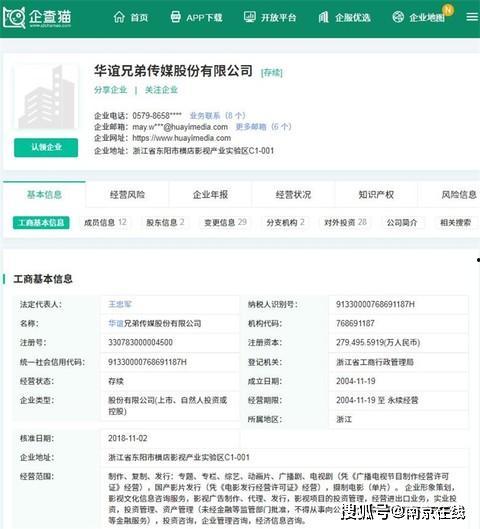Select the 公司简介 sub-tab

coord(402,223)
